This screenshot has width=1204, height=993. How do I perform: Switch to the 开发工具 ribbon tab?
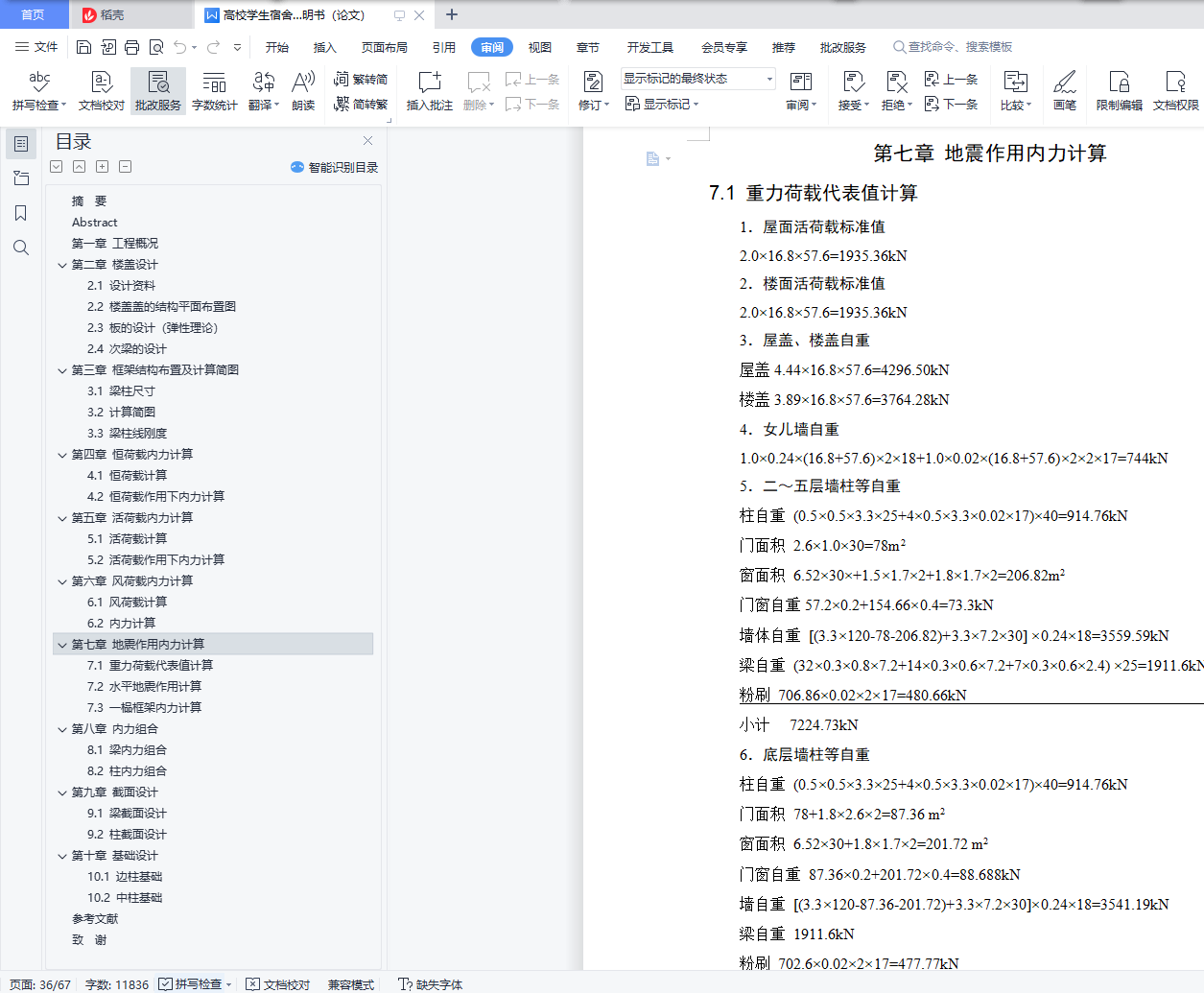(x=650, y=47)
